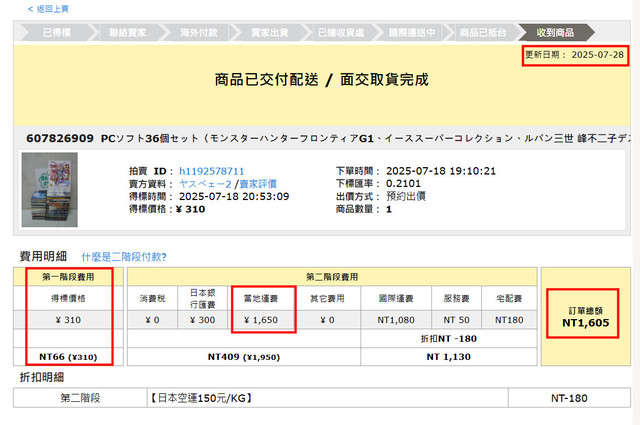Viewport: 640px width, 425px height.
Task: Click exchange rate value 0.2101
Action: [x=403, y=183]
